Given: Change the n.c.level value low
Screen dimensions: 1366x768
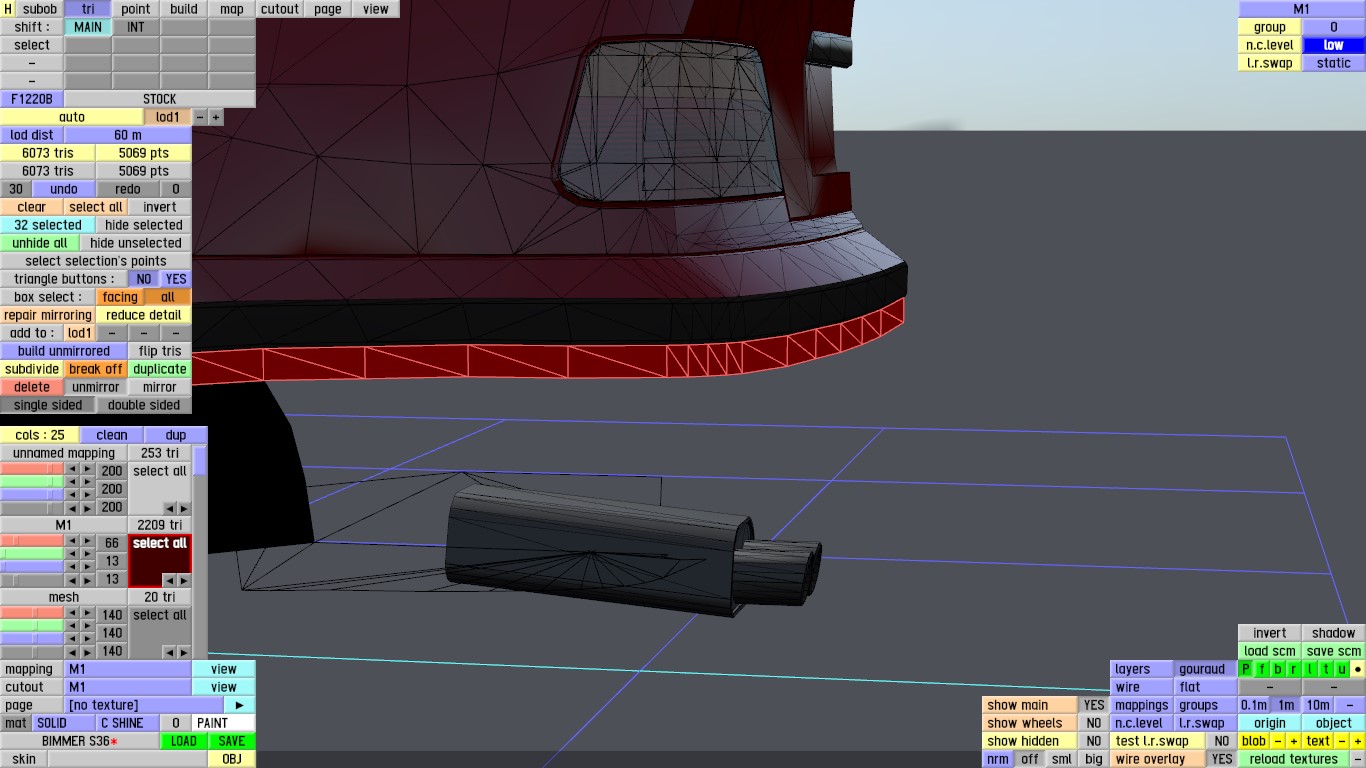Looking at the screenshot, I should tap(1334, 45).
